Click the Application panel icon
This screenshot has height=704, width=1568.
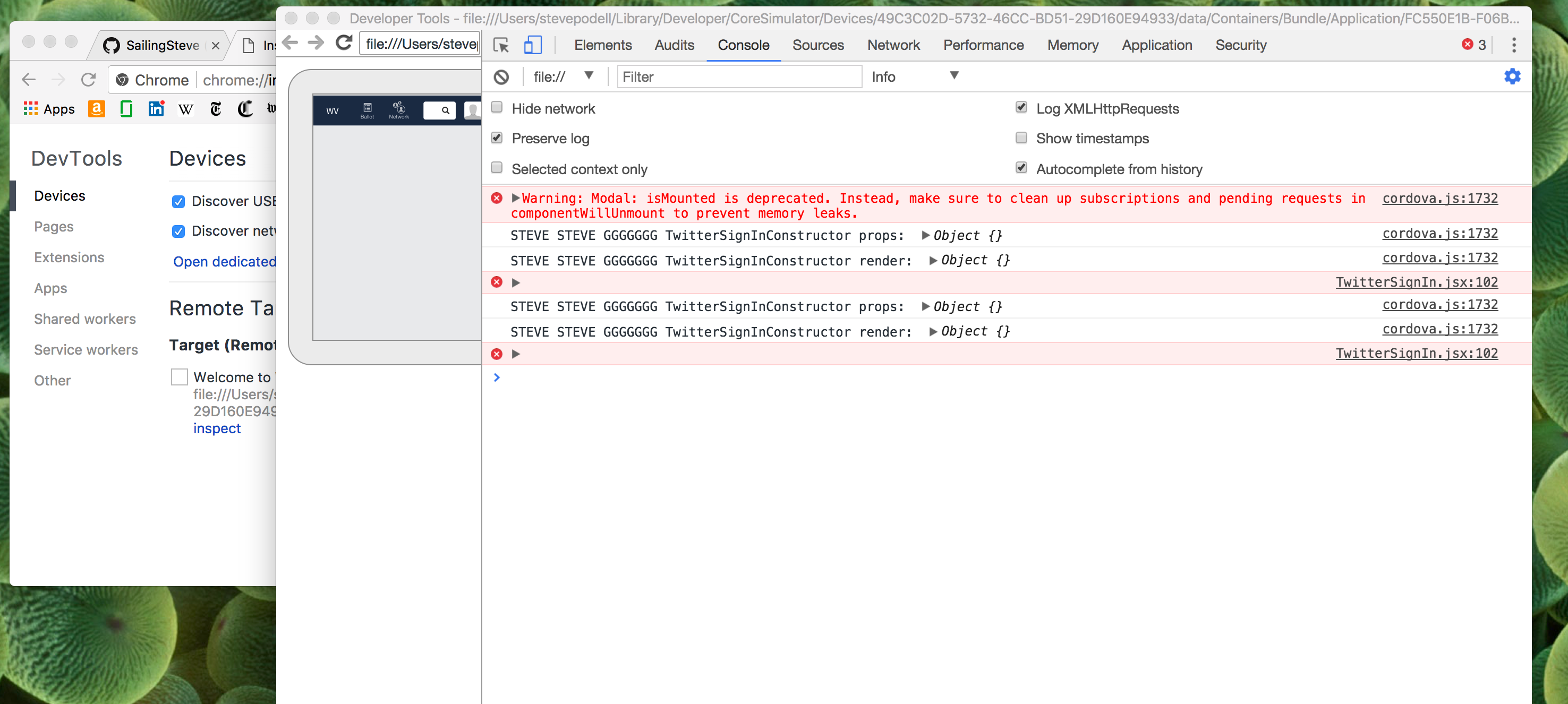coord(1156,45)
